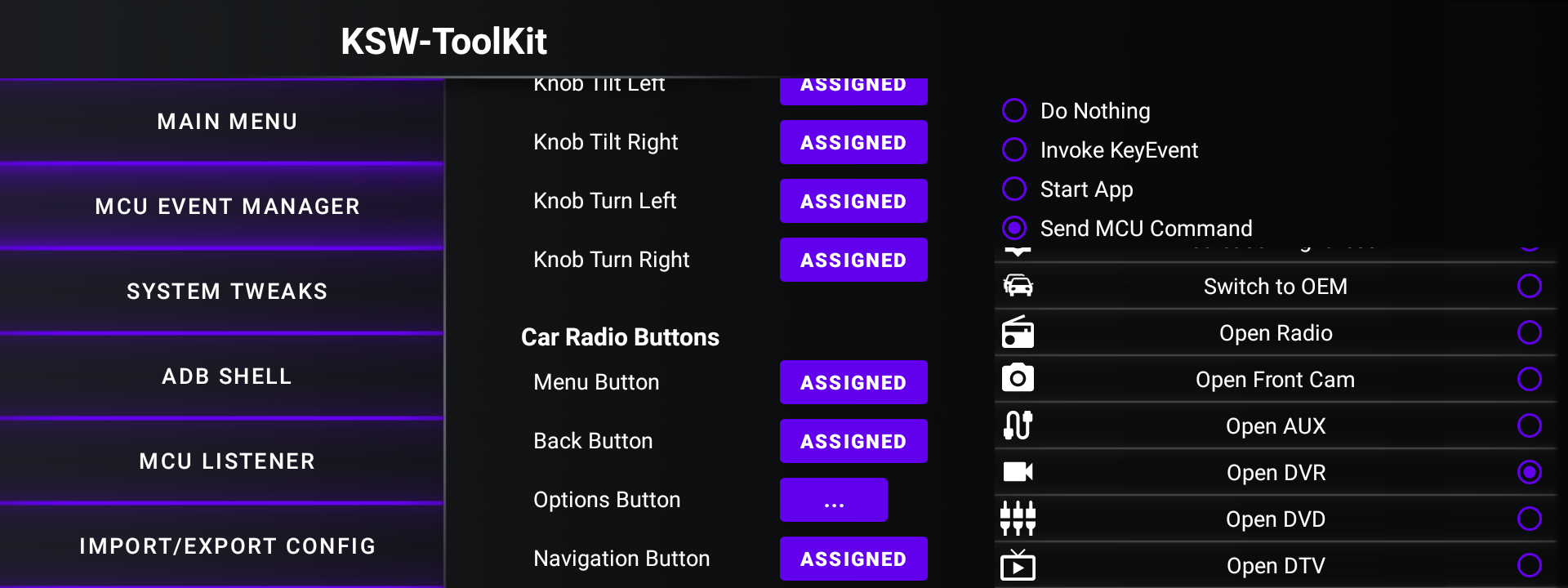
Task: Click the camera icon for Open Front Cam
Action: point(1018,378)
